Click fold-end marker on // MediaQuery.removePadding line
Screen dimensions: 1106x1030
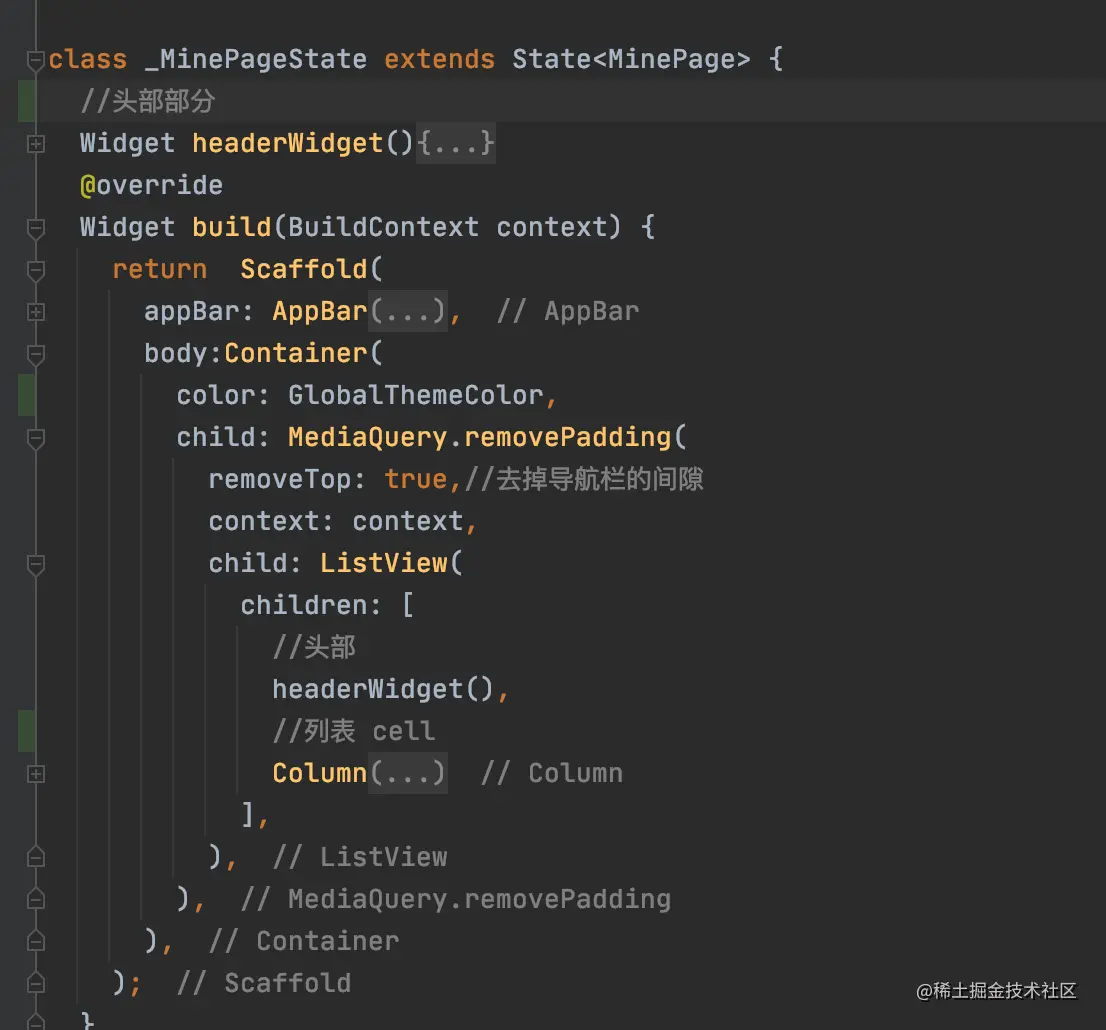[x=35, y=899]
